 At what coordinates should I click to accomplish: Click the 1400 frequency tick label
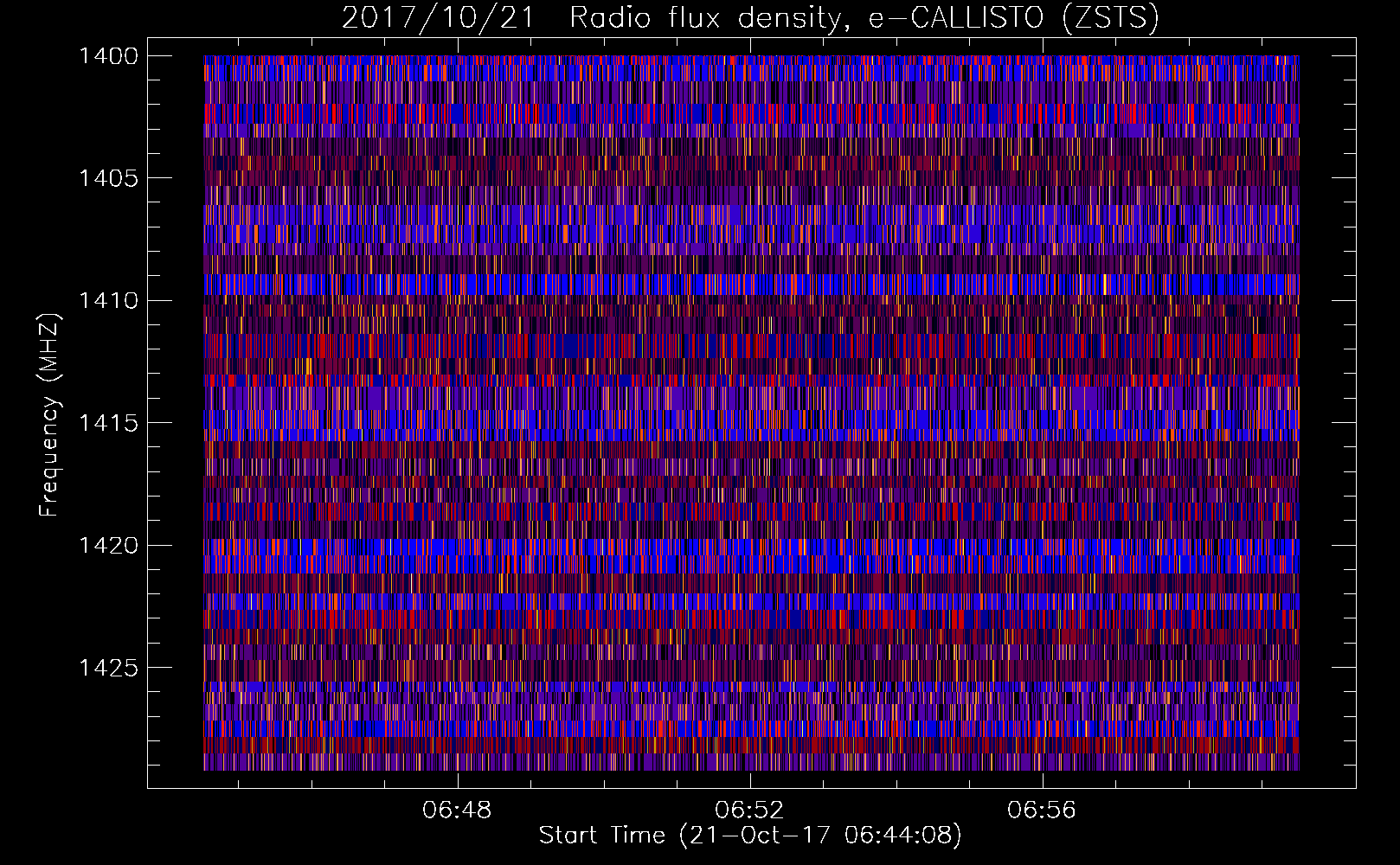click(x=108, y=56)
